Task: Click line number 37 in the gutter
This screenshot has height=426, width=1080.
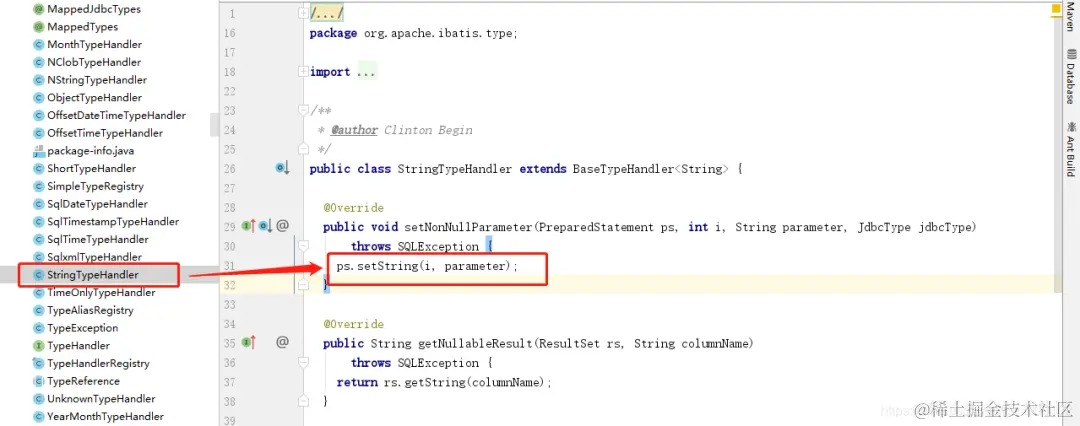Action: [230, 382]
